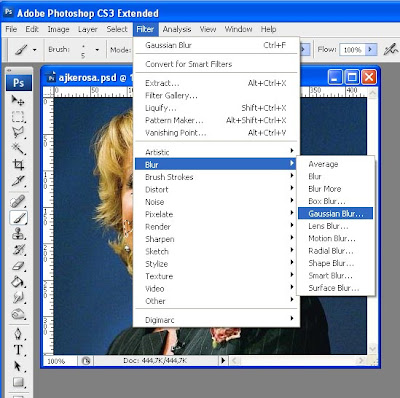The width and height of the screenshot is (400, 398).
Task: Expand the Digimarc submenu
Action: tap(216, 320)
